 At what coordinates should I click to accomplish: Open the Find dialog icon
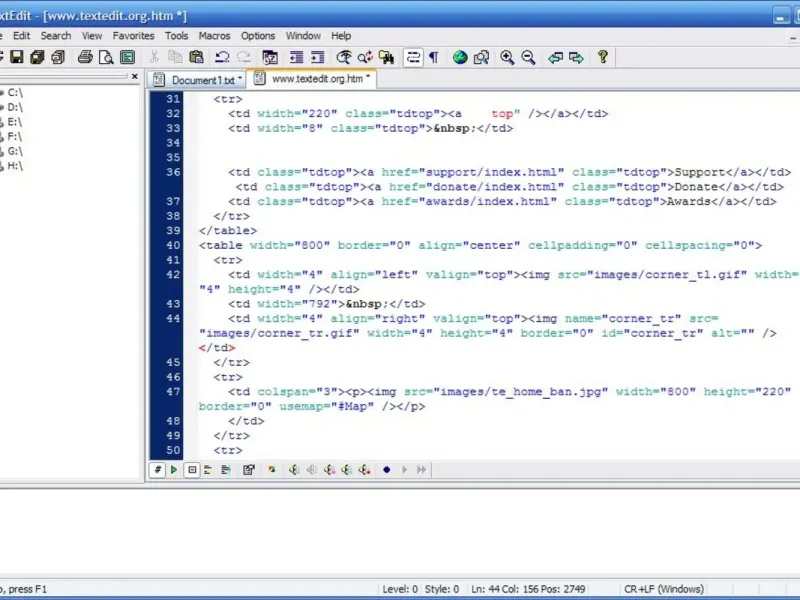[344, 57]
